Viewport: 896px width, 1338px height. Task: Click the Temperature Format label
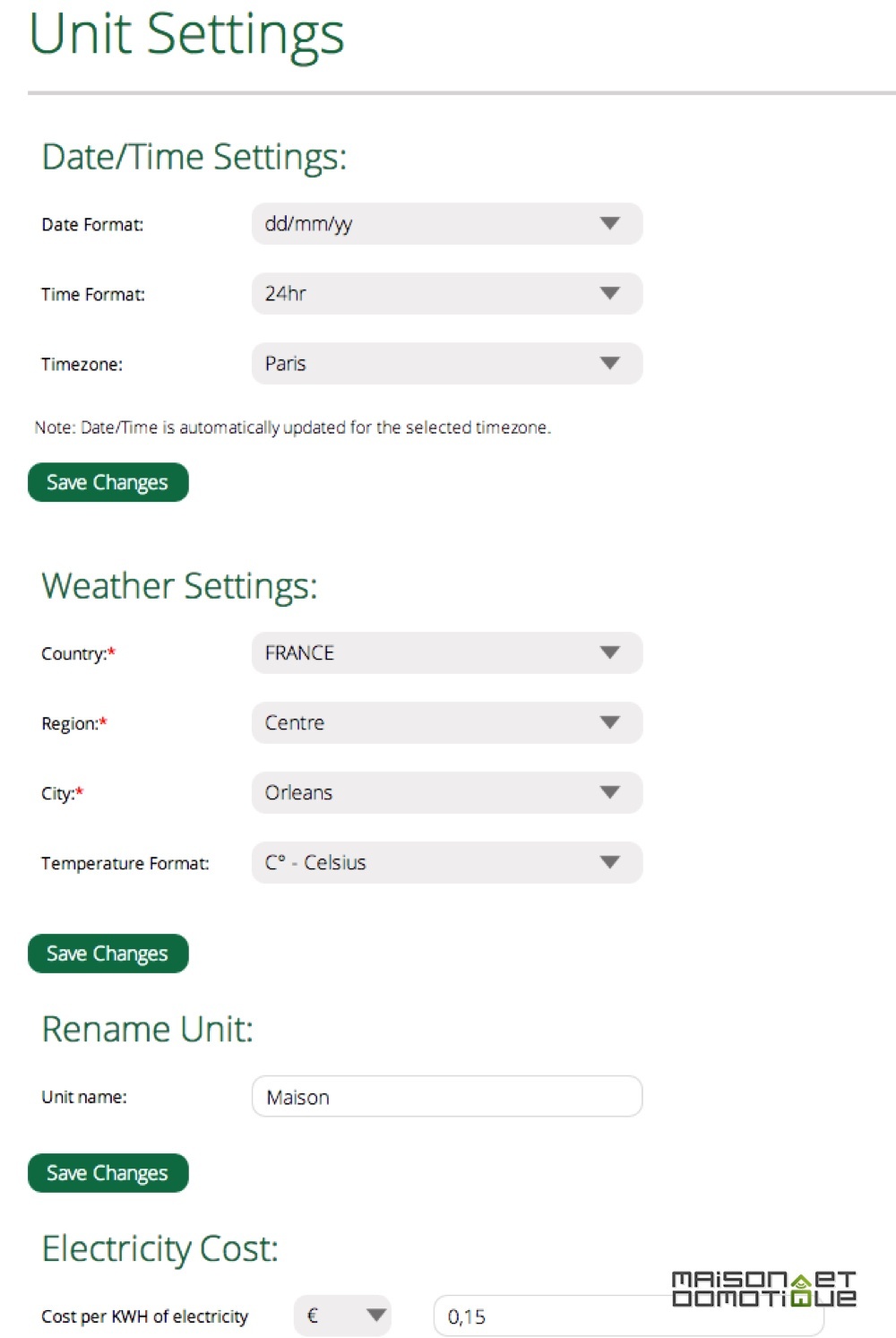click(x=125, y=864)
